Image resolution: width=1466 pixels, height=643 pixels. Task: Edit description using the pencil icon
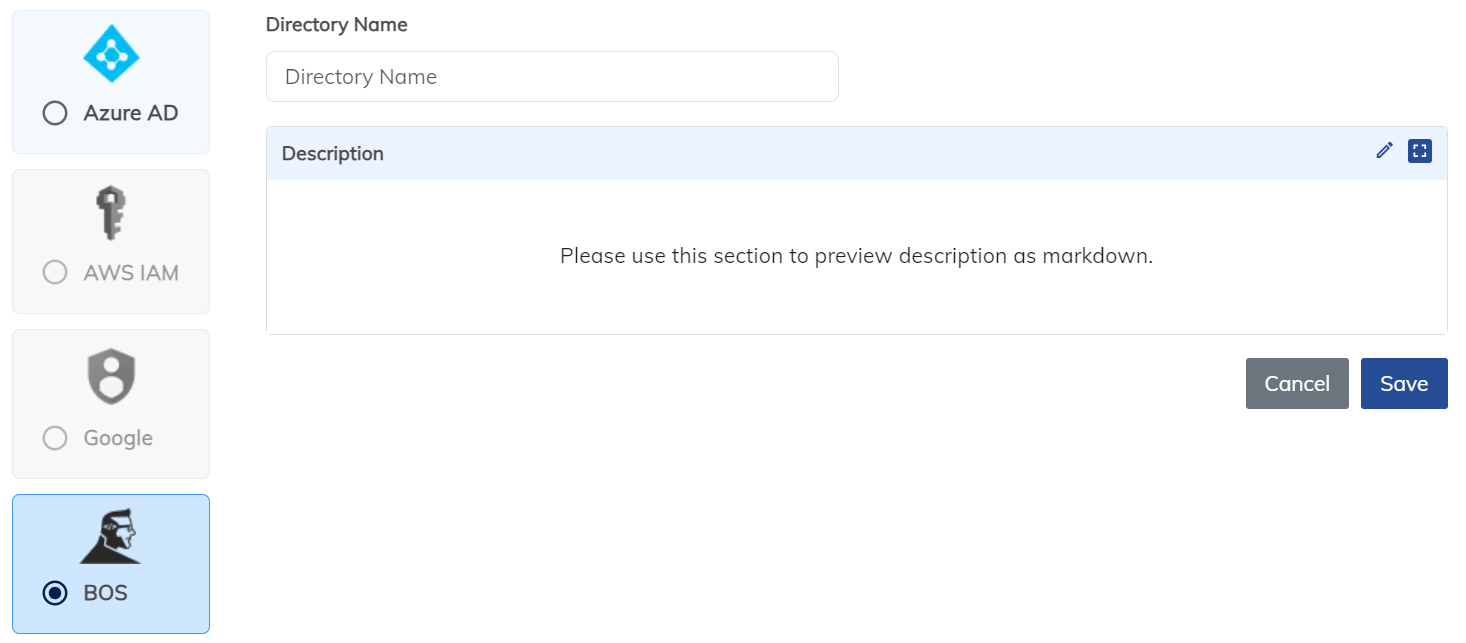(x=1384, y=151)
